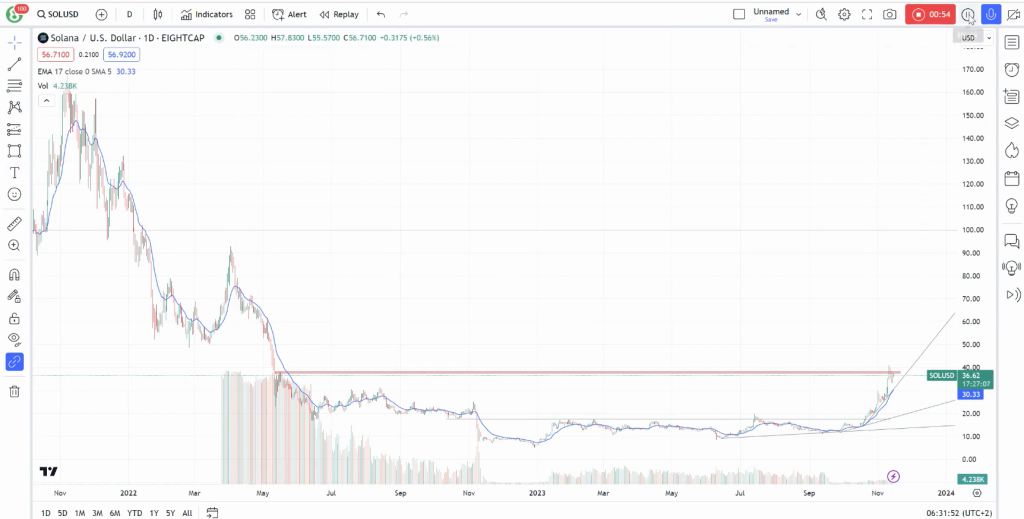Open the Indicators menu

pyautogui.click(x=207, y=14)
